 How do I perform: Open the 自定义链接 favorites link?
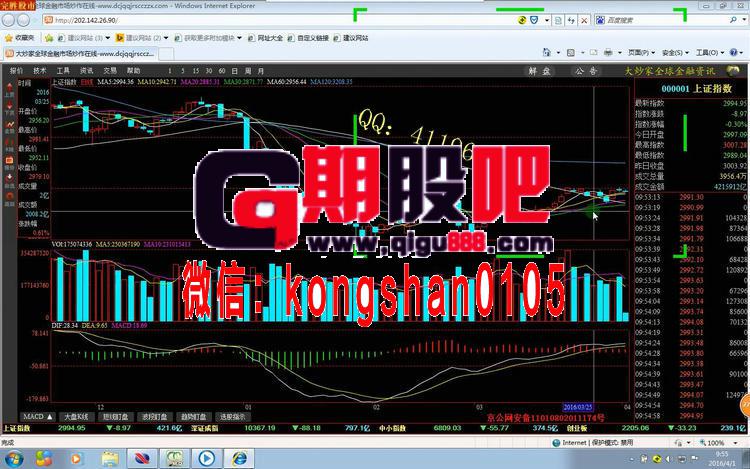(x=309, y=38)
